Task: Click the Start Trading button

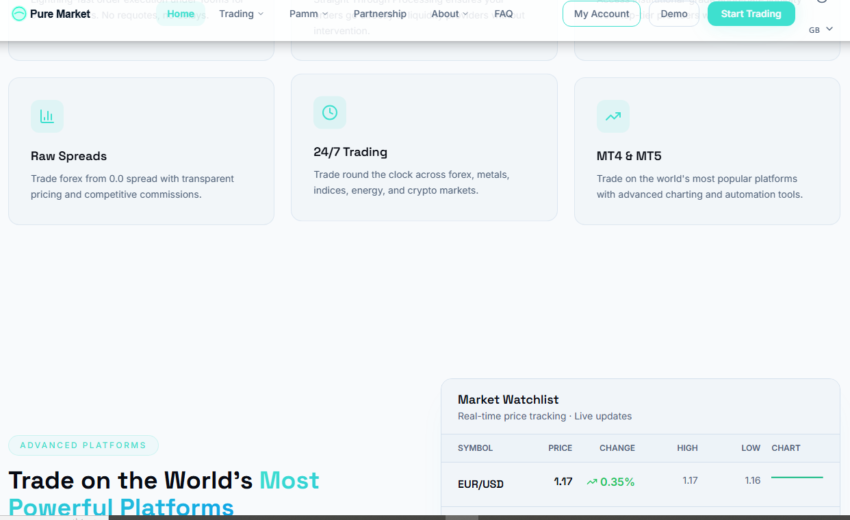Action: (751, 14)
